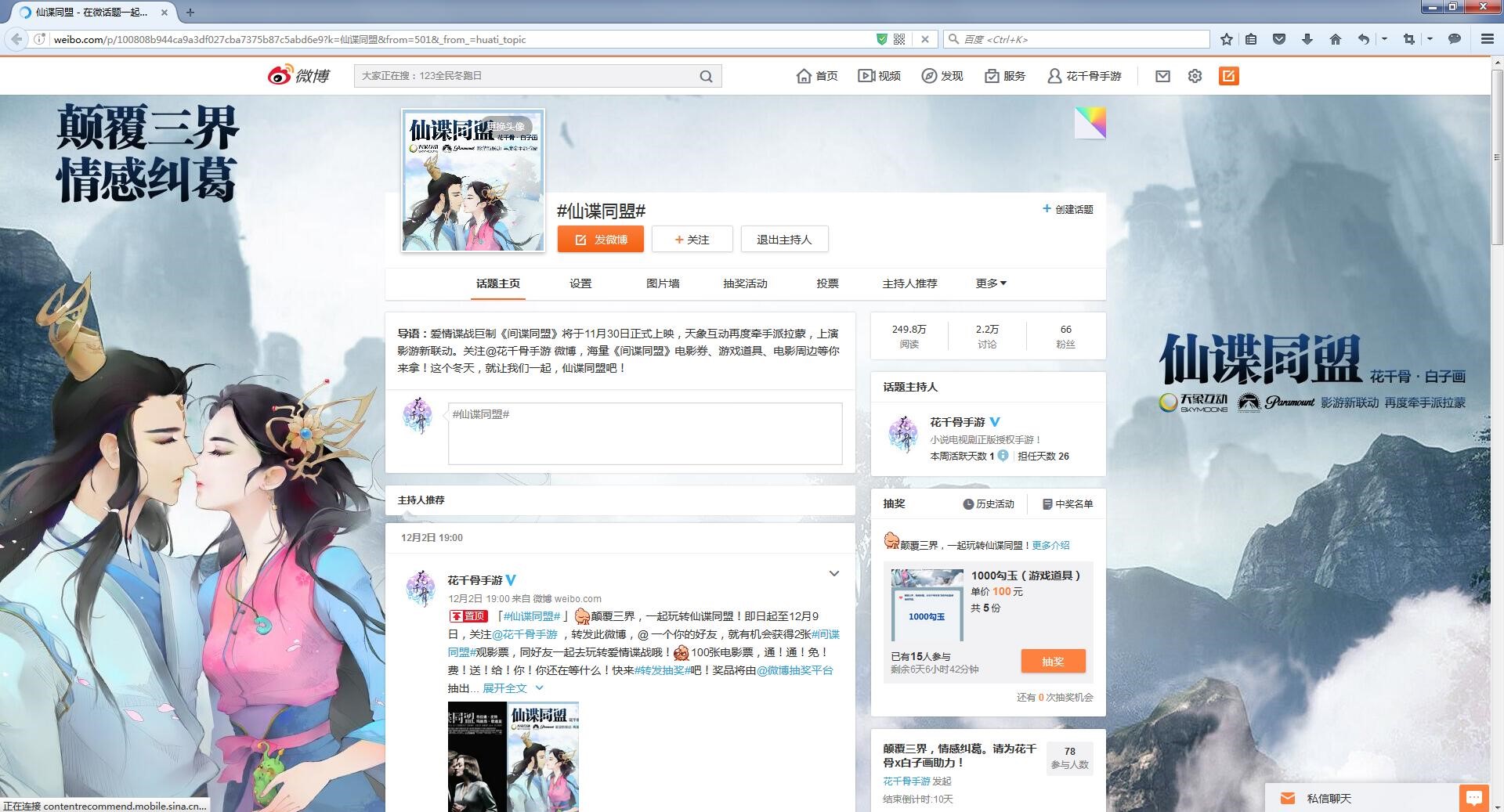Click the 1000勾玉 prize thumbnail
The width and height of the screenshot is (1504, 812).
(x=927, y=604)
